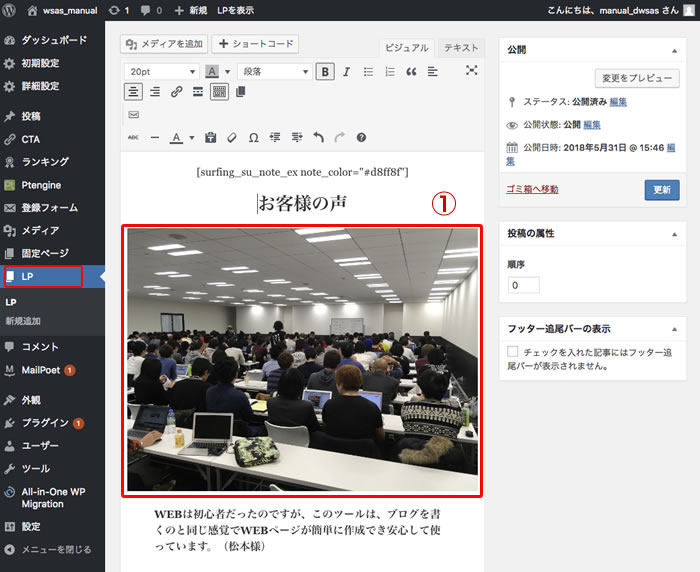Open keyboard shortcuts help icon
Screen dimensions: 700x572
click(362, 137)
